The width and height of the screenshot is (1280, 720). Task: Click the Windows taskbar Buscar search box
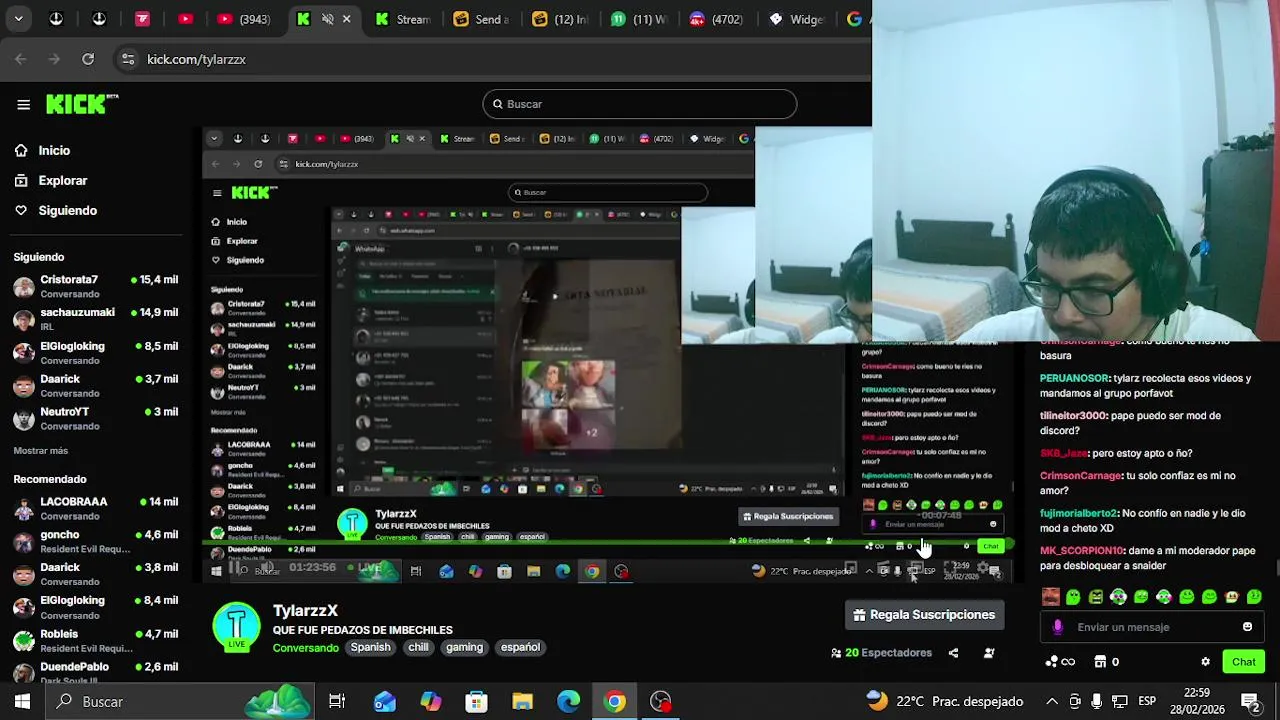[180, 701]
